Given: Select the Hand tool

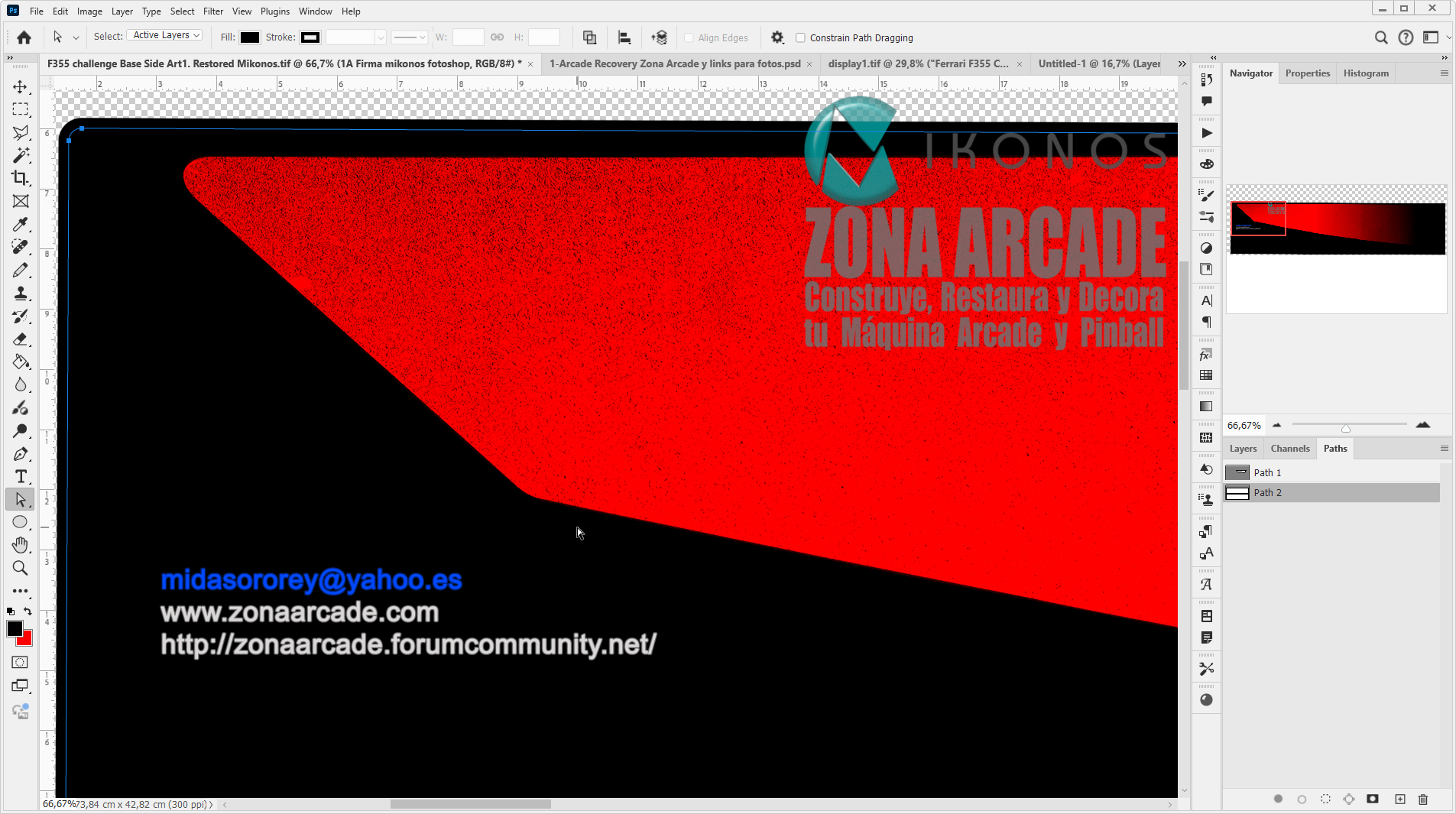Looking at the screenshot, I should point(21,545).
